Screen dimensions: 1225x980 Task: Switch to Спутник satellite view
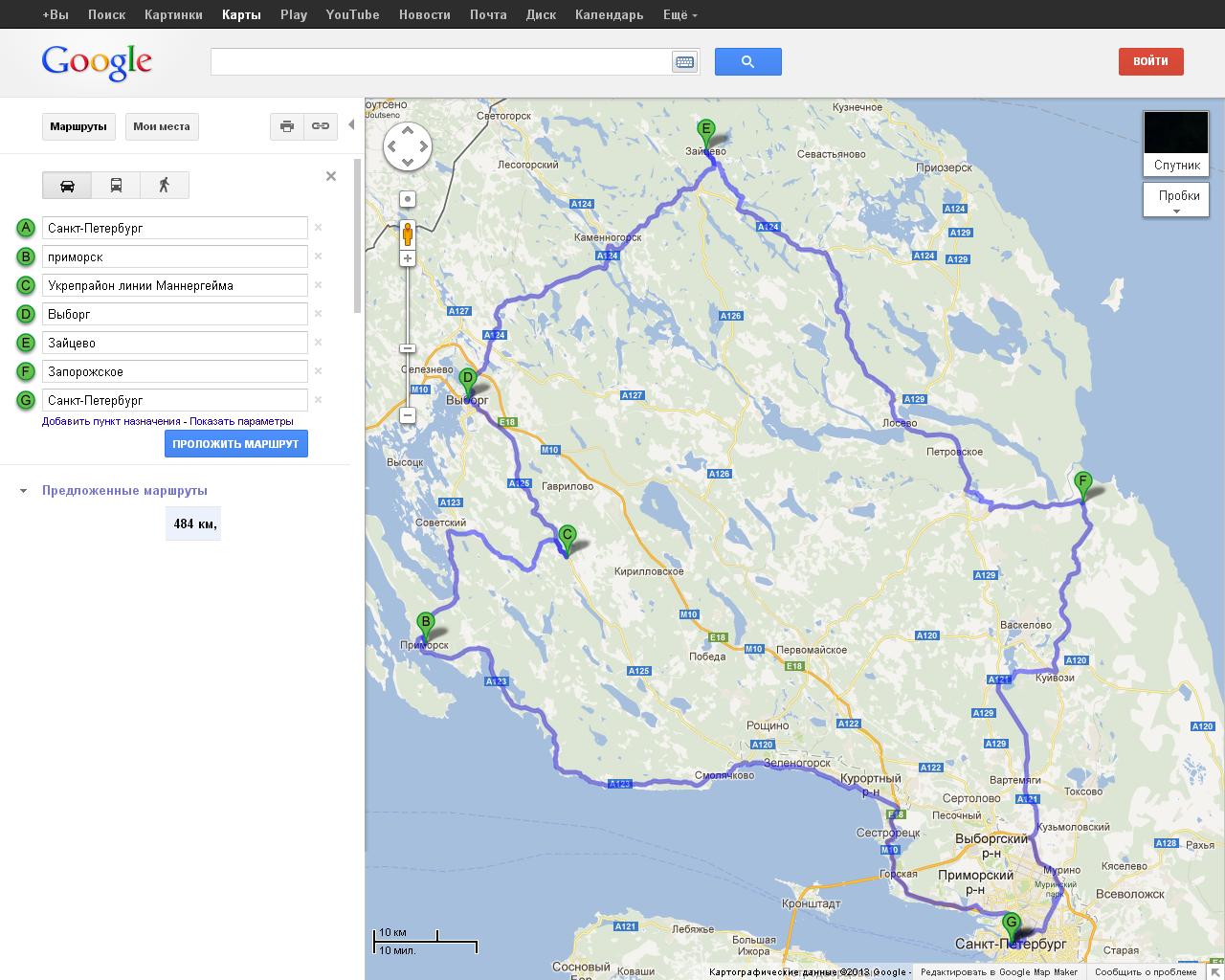click(1176, 144)
